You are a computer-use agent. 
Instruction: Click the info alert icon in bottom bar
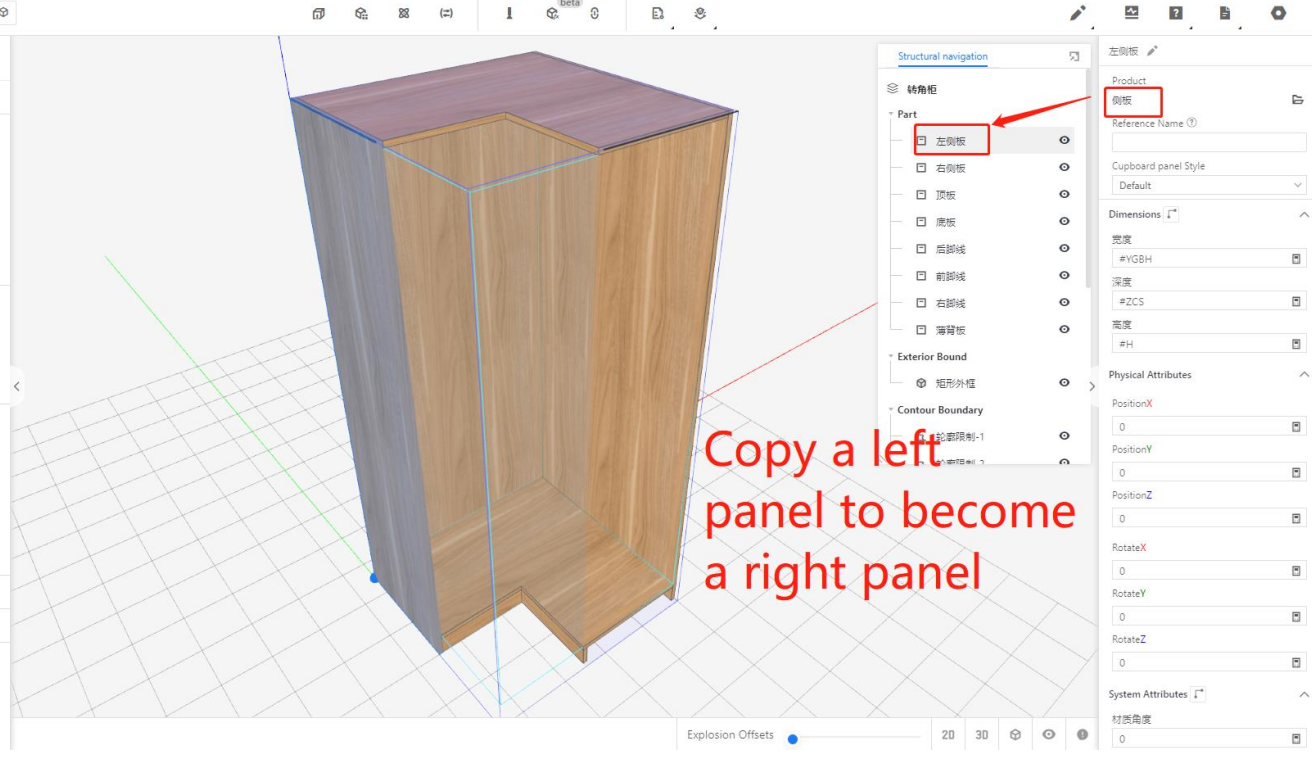(x=1082, y=735)
